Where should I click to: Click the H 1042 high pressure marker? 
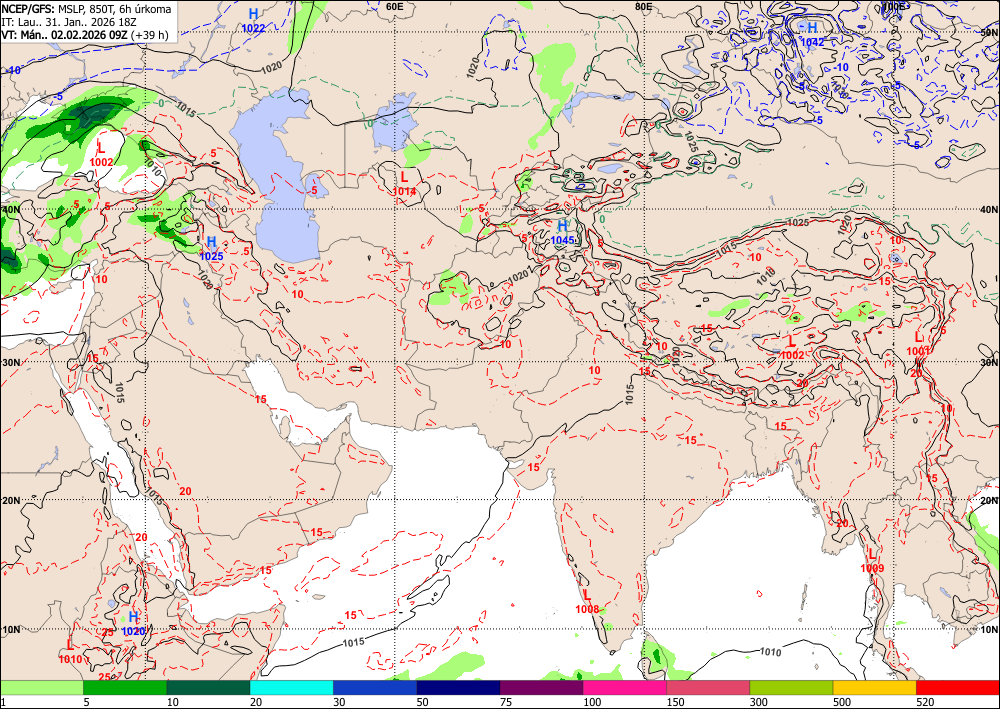[x=812, y=34]
